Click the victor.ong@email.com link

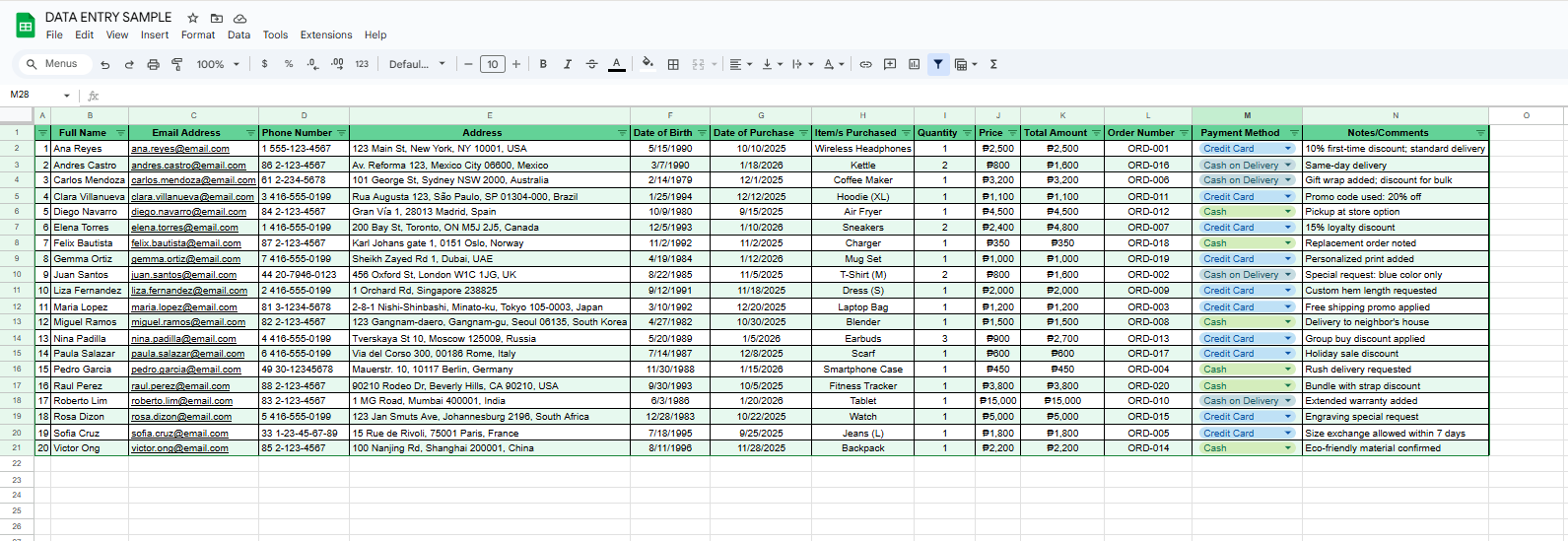179,448
